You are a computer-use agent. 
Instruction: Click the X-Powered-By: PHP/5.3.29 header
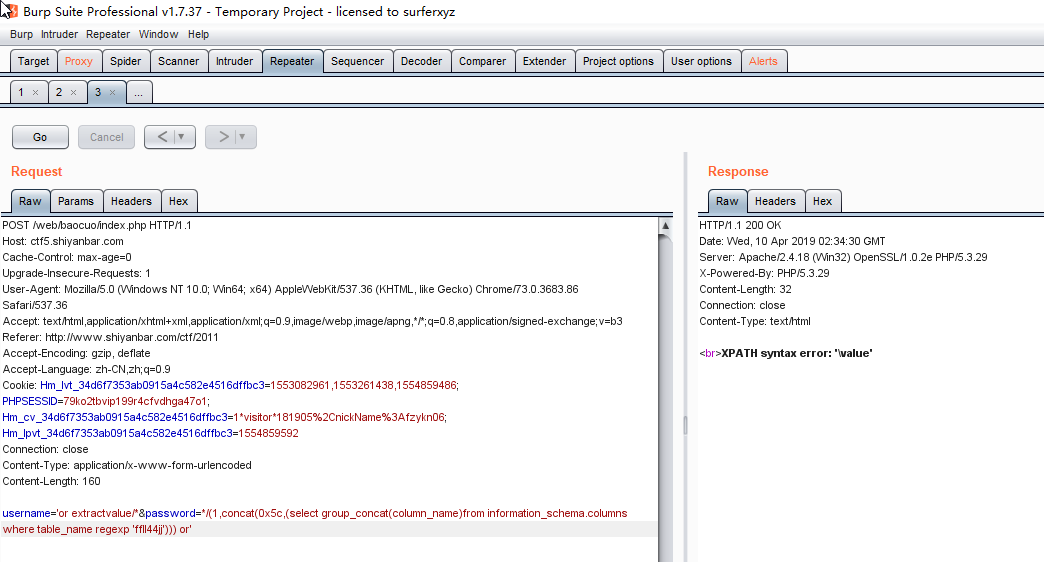(x=764, y=273)
